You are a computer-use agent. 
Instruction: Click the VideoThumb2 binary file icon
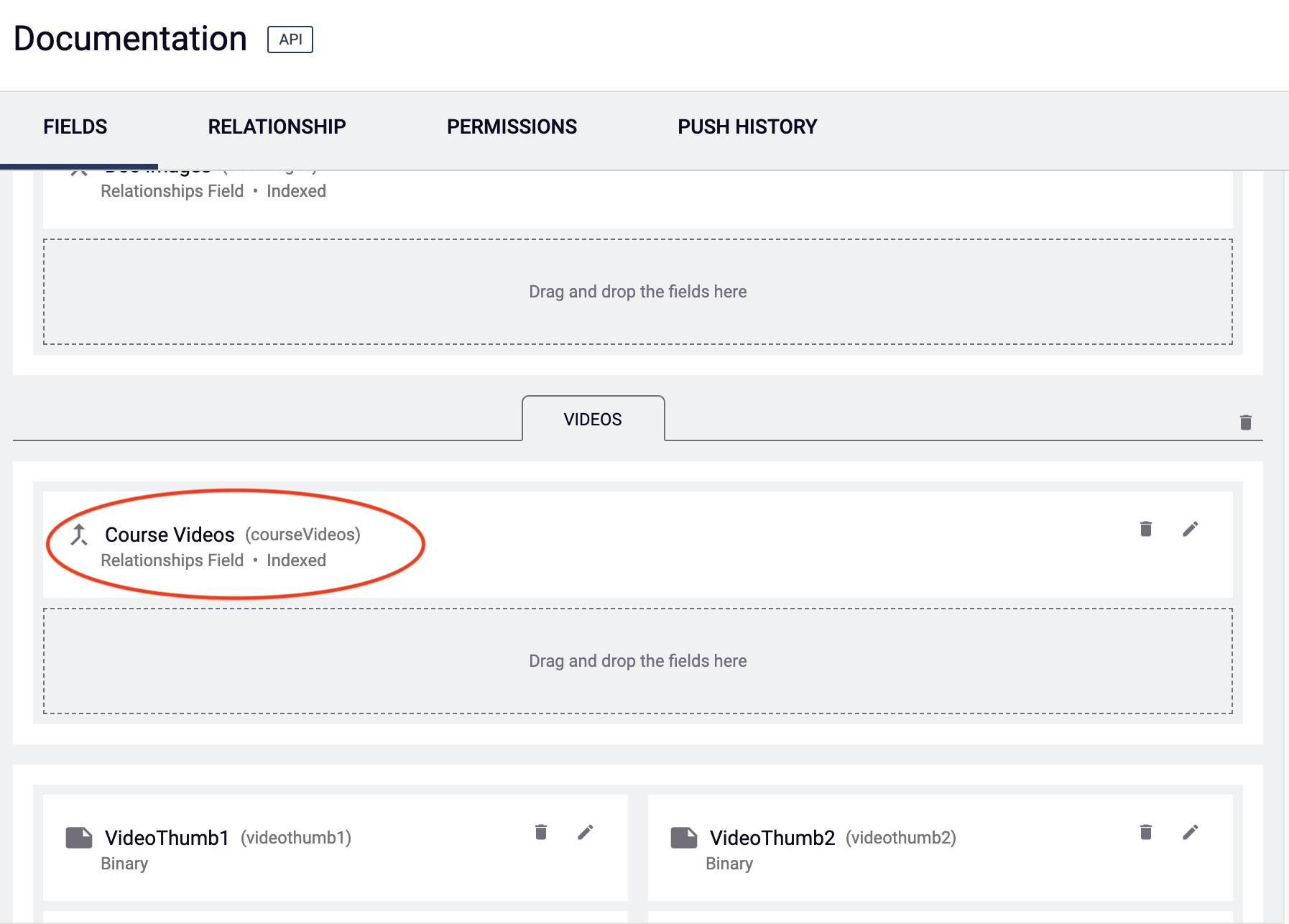point(683,838)
